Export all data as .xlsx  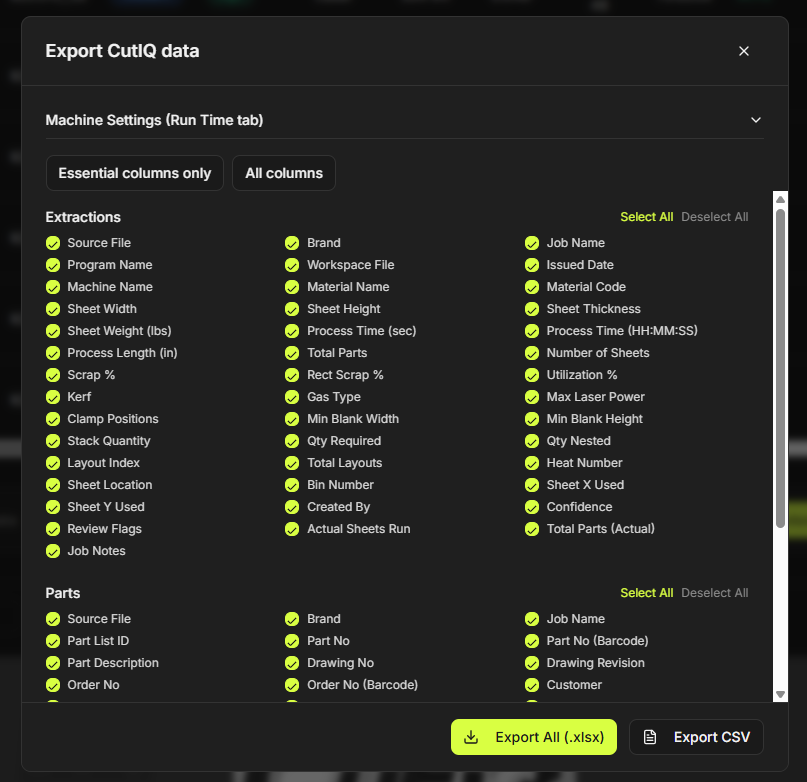click(x=534, y=737)
